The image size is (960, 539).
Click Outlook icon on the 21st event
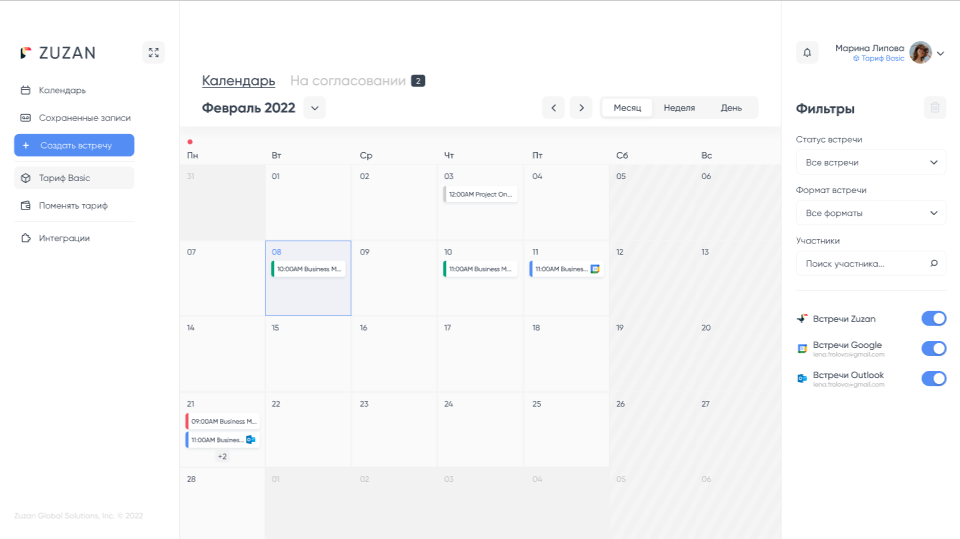(250, 440)
